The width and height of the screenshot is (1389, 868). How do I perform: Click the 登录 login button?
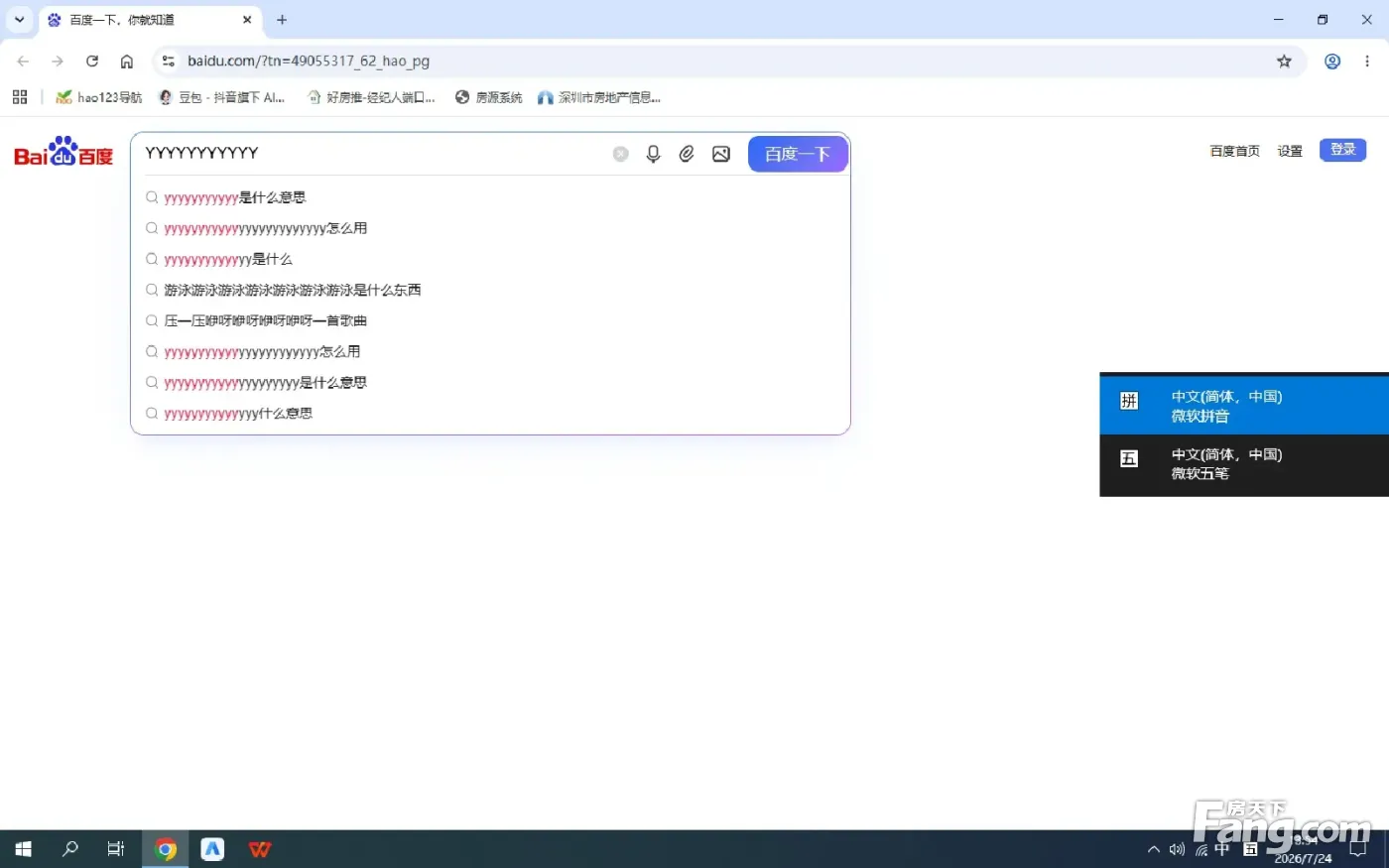1342,149
